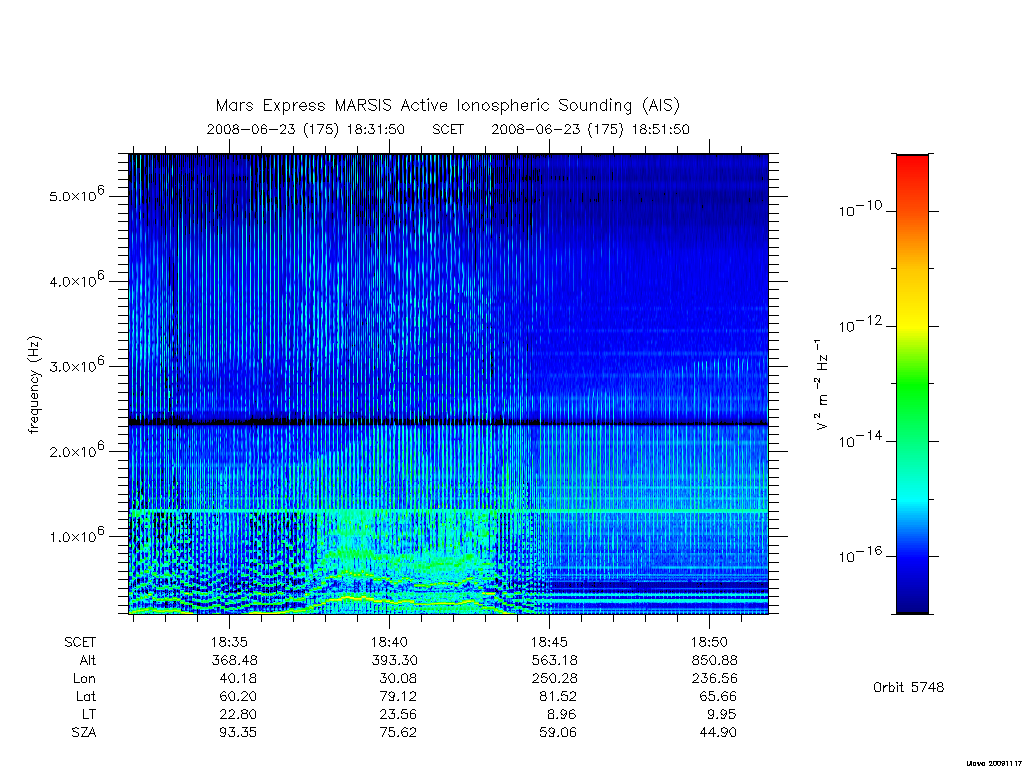Click the altitude value 850.88

[714, 660]
